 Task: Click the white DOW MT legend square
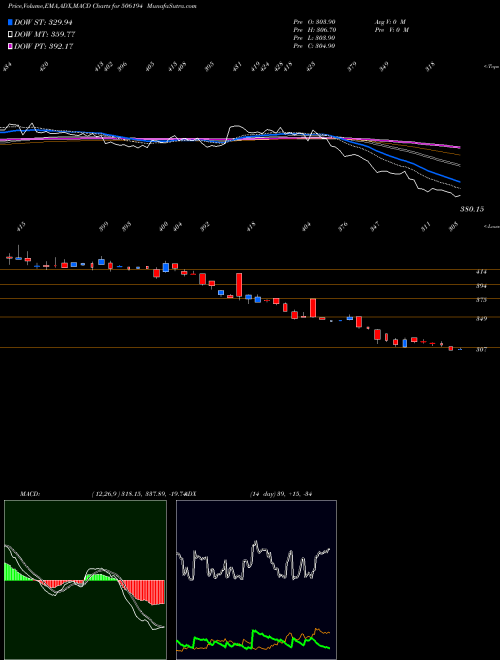pyautogui.click(x=10, y=34)
